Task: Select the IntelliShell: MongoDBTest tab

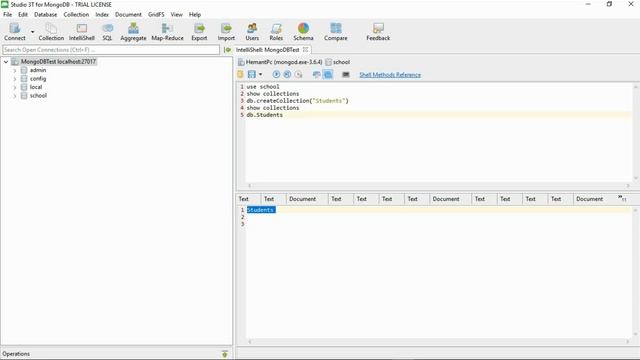Action: (x=268, y=49)
